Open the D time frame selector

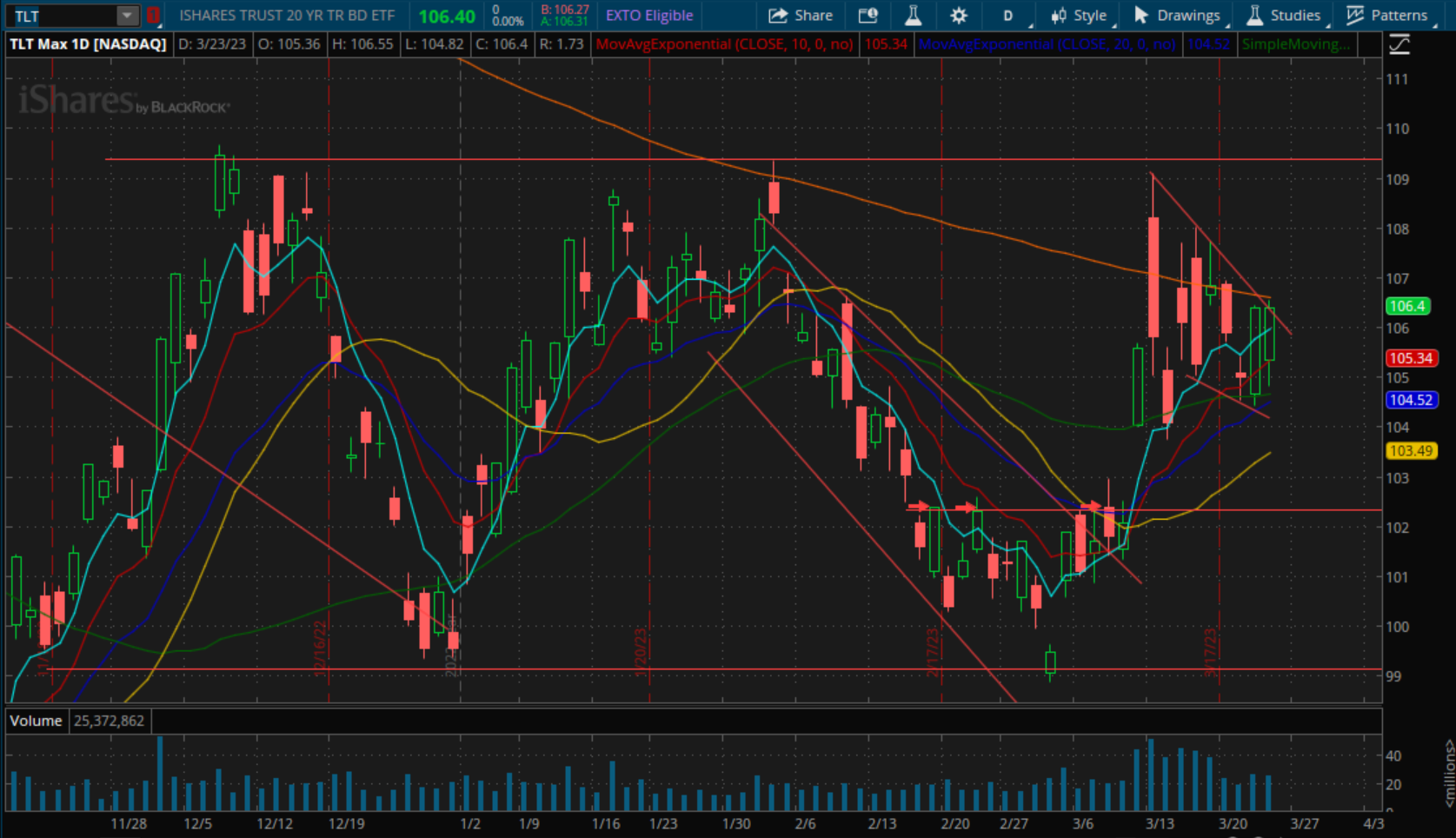pyautogui.click(x=1008, y=15)
